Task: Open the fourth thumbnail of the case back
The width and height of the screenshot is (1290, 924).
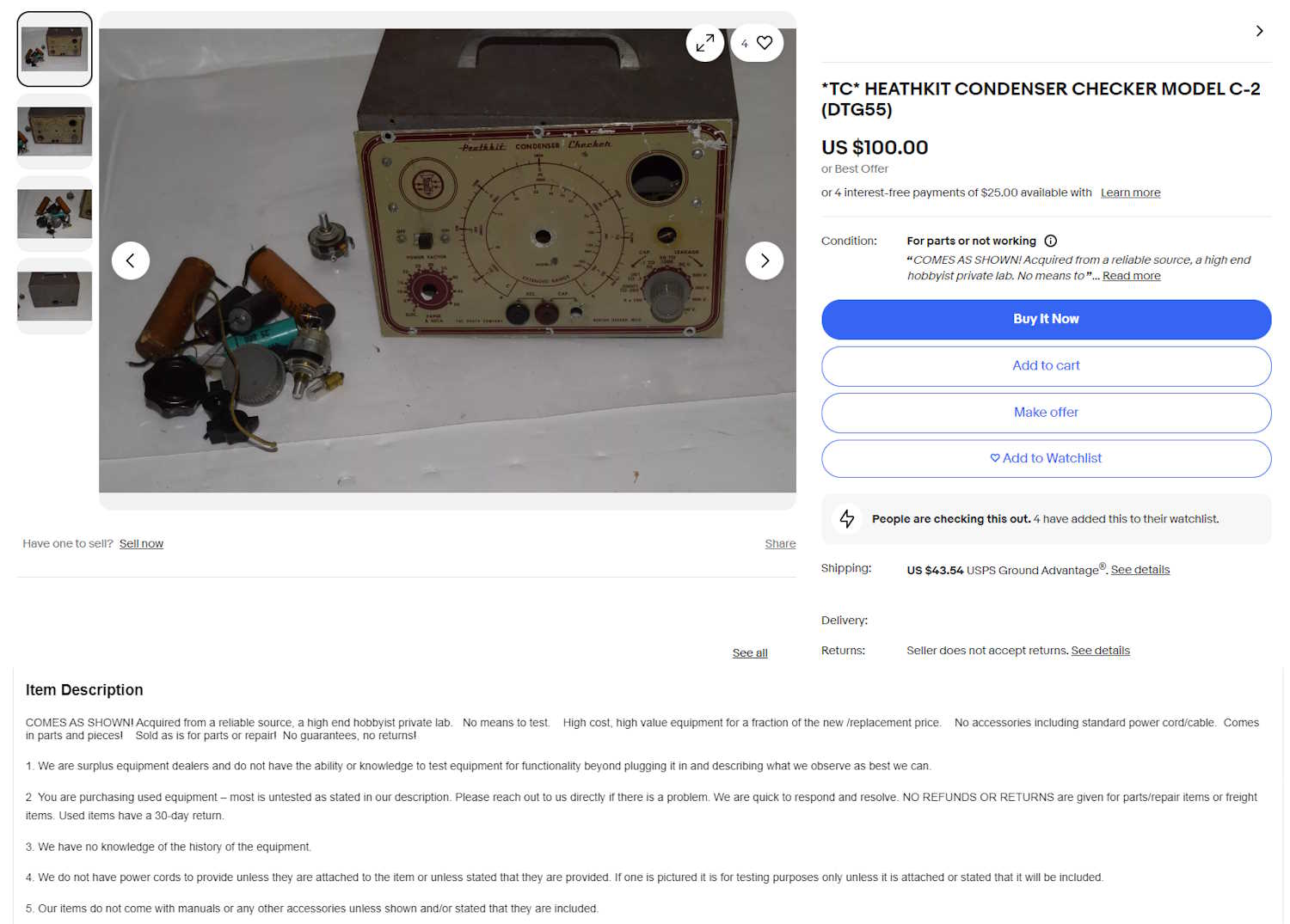Action: [x=55, y=296]
